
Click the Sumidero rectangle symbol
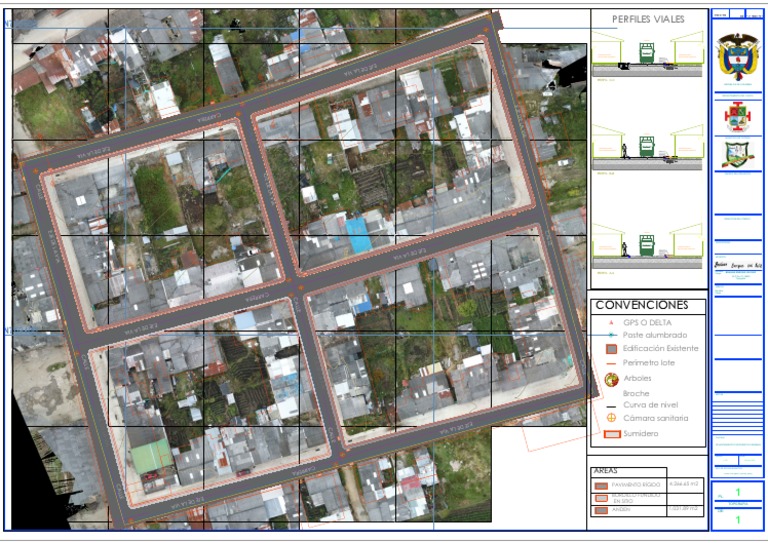coord(612,434)
